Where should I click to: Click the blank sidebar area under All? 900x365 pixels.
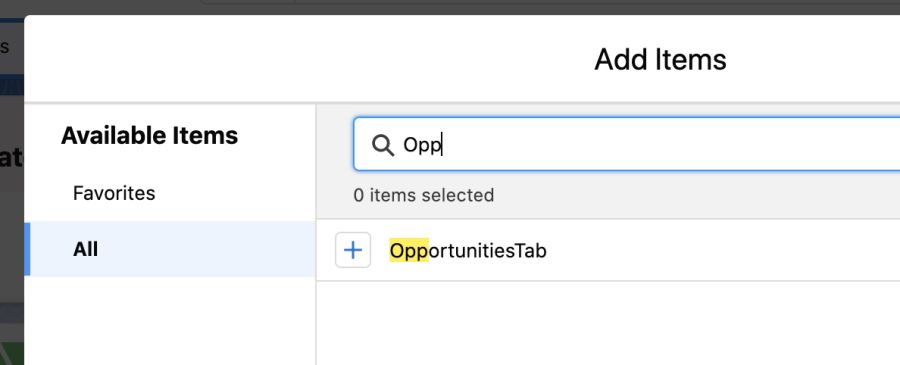click(x=170, y=321)
